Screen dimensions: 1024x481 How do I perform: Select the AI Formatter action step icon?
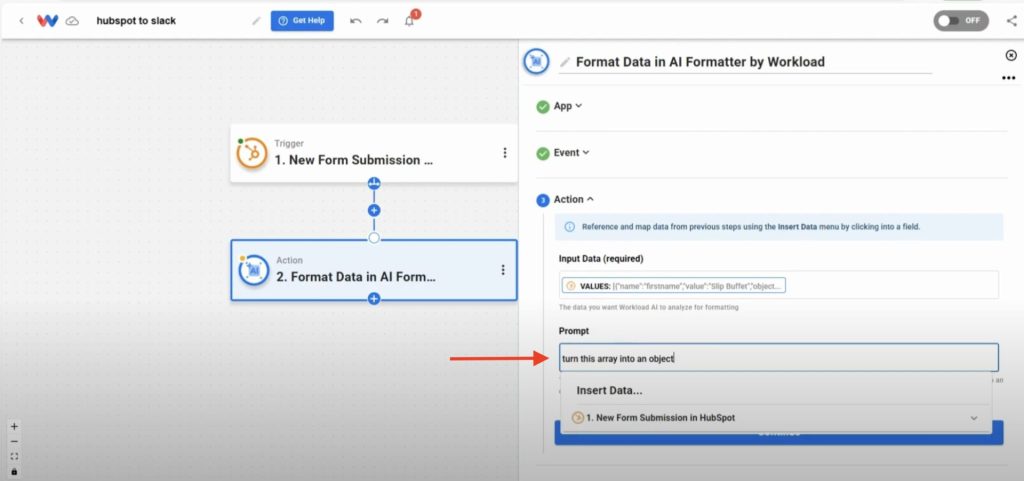[255, 270]
